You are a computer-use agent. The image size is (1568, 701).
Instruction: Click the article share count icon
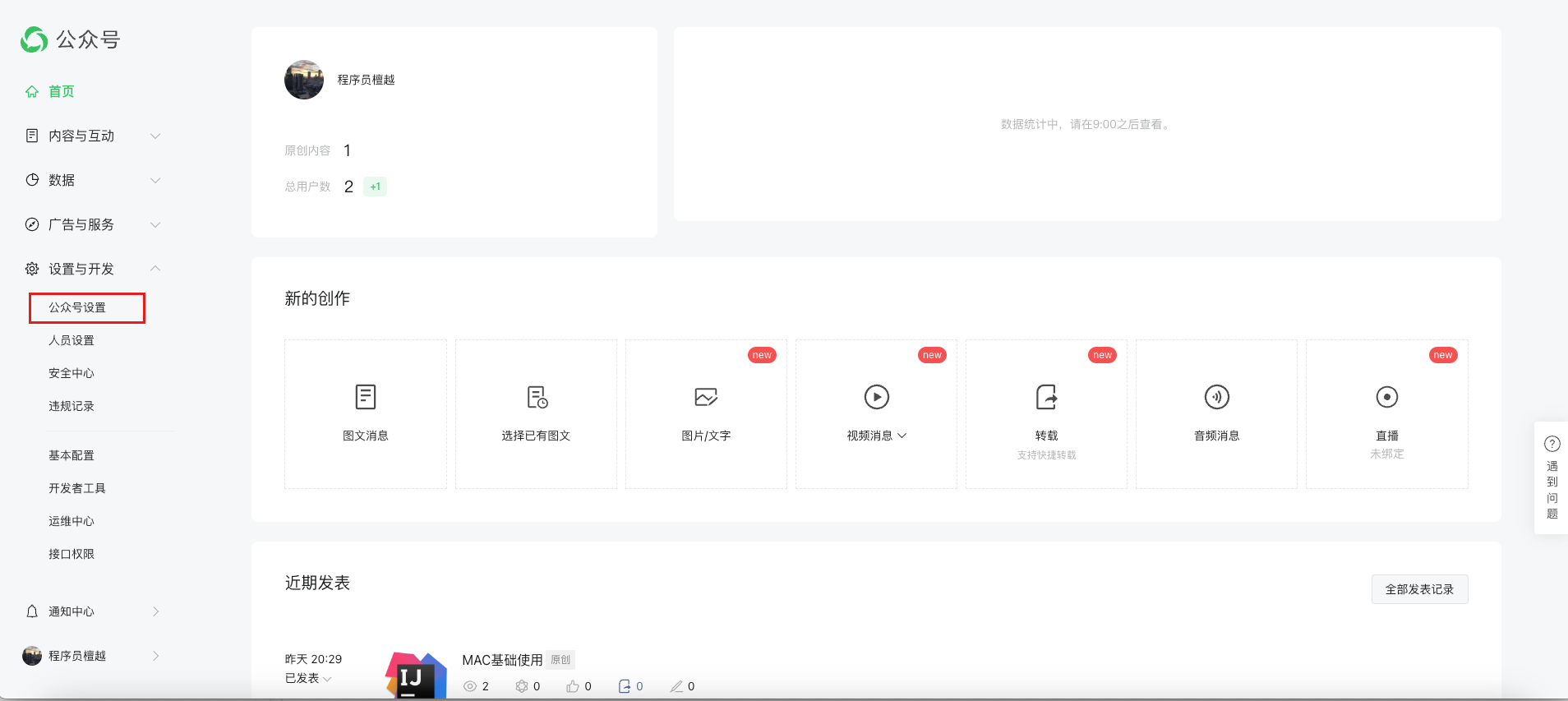(625, 686)
